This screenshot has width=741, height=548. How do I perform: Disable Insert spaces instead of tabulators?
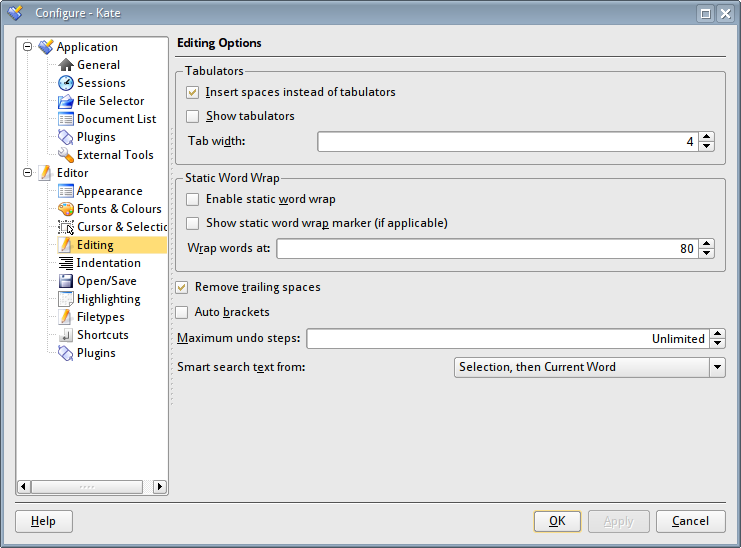click(x=193, y=92)
